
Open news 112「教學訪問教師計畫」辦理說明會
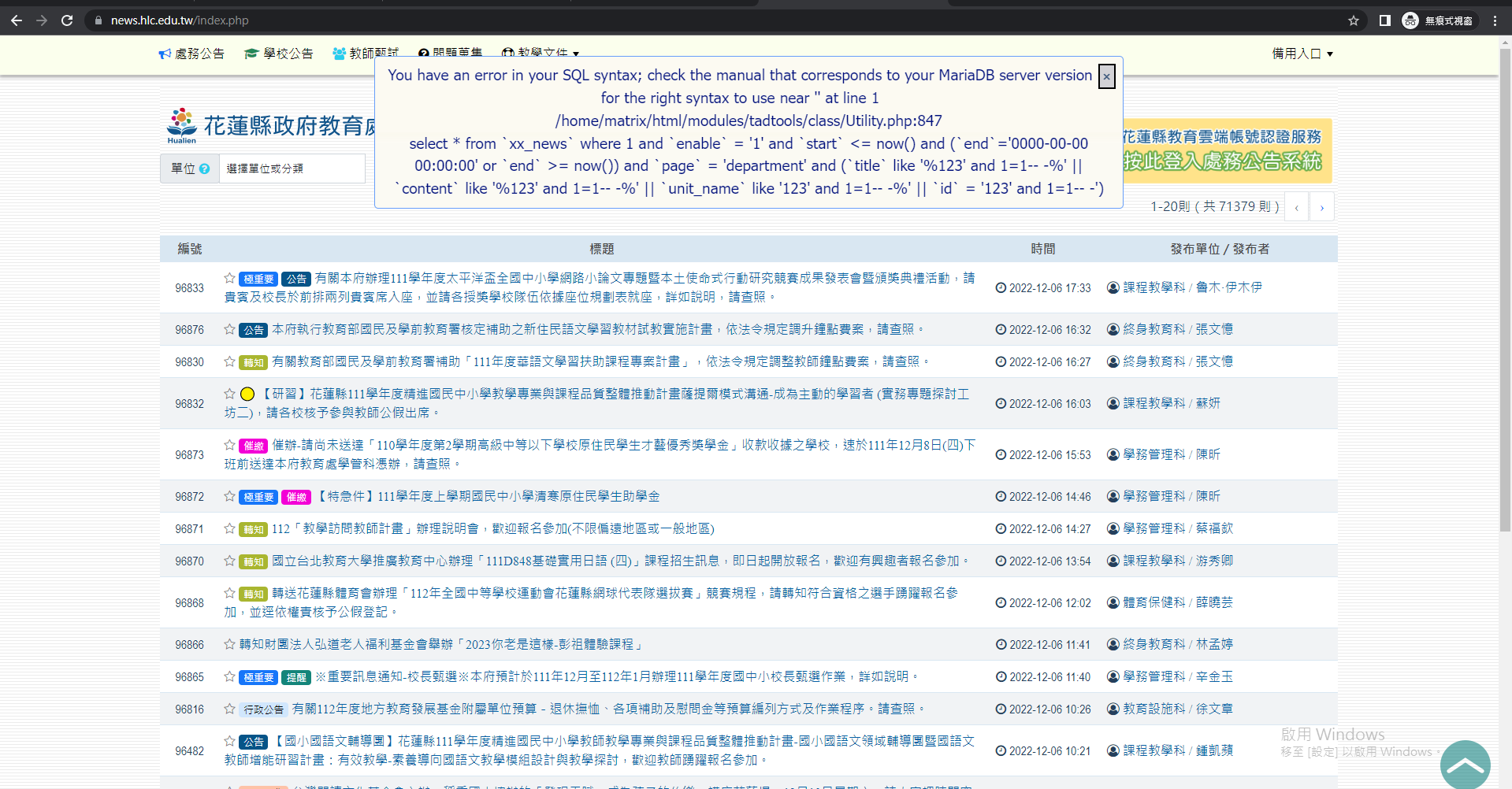coord(493,528)
